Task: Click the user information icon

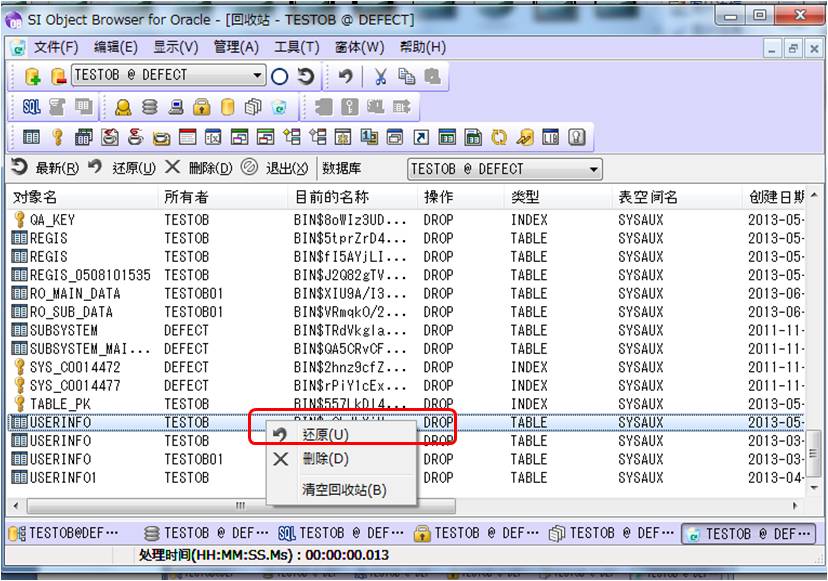Action: (x=123, y=107)
